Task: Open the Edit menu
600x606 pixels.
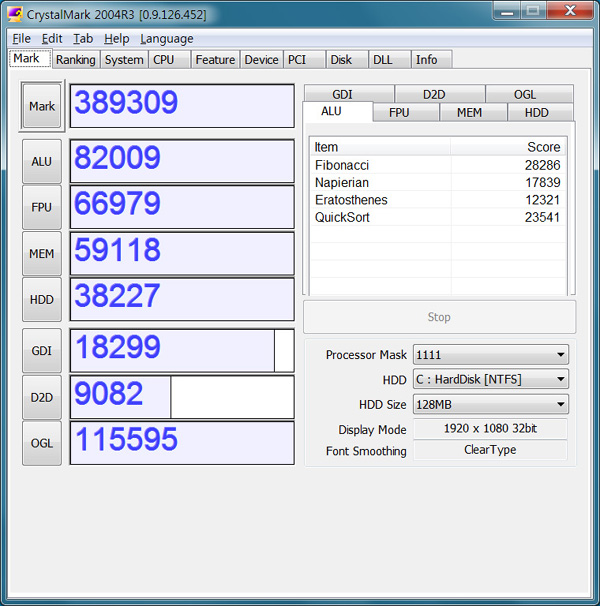Action: point(52,39)
